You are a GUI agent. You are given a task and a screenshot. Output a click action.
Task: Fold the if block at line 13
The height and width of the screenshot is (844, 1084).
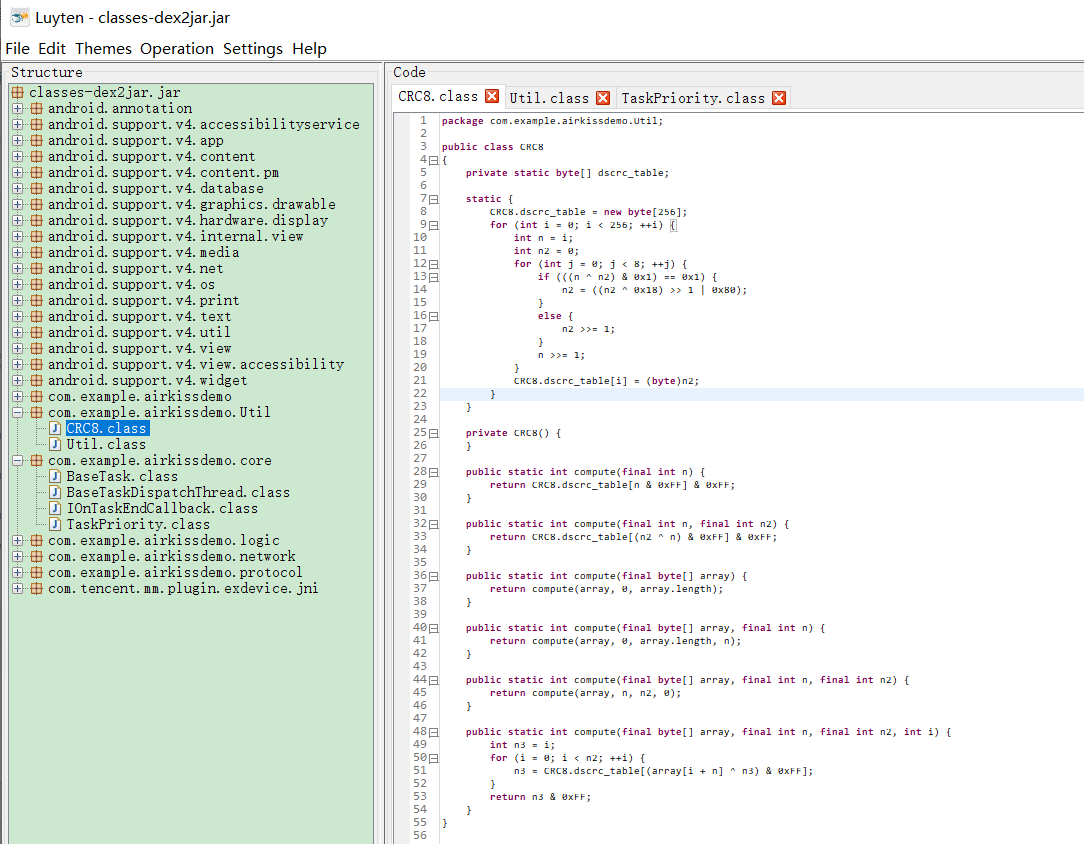[433, 277]
